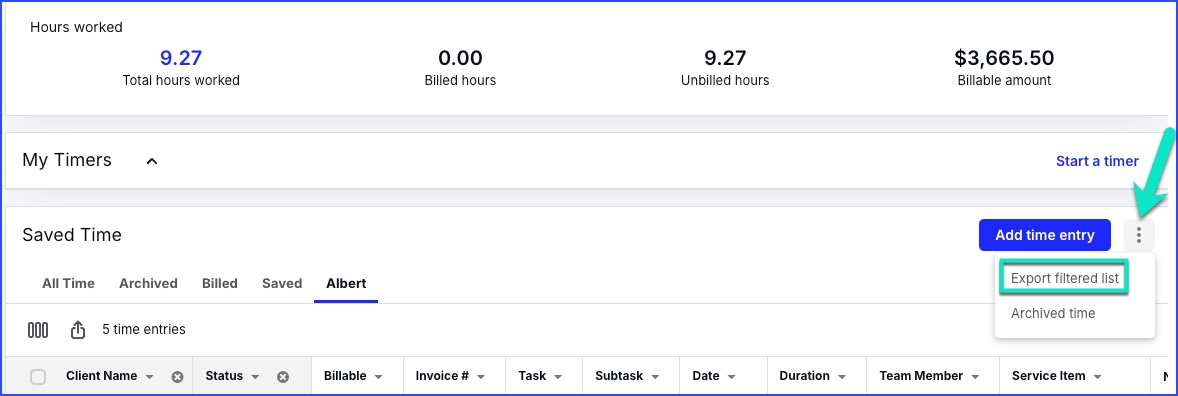Expand the Billable column sort arrow

point(378,376)
